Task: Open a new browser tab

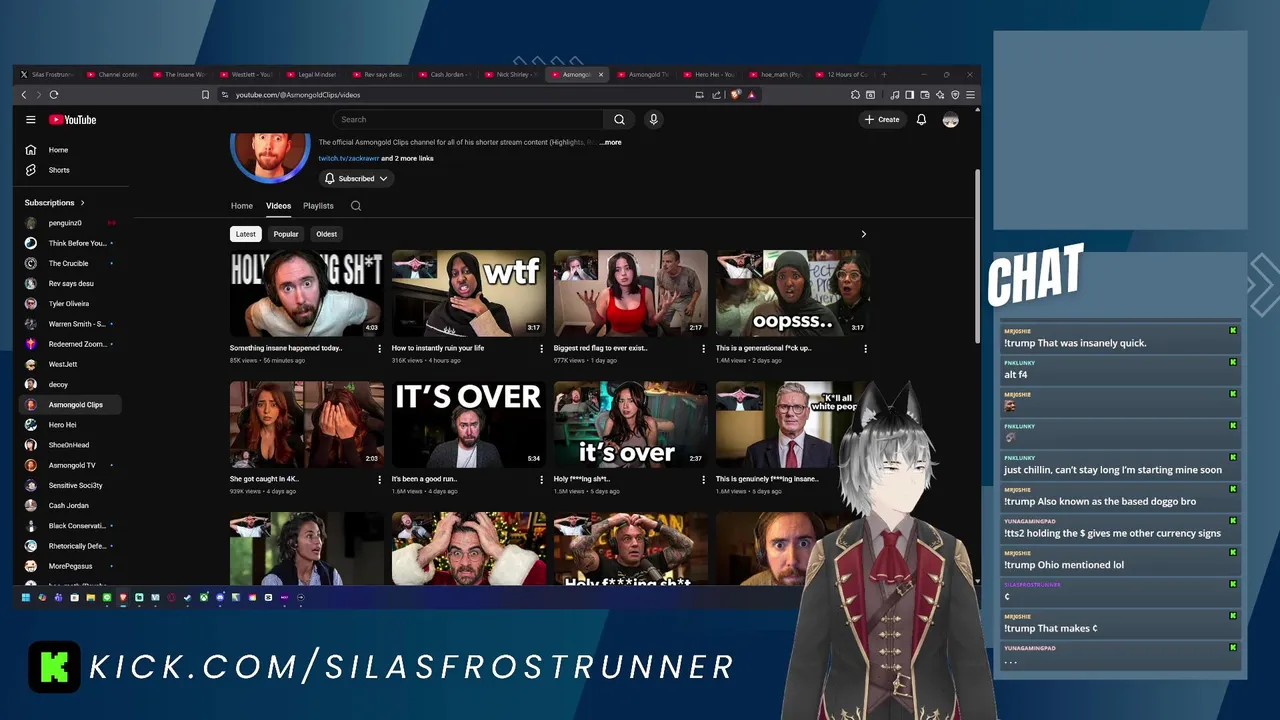Action: (884, 74)
